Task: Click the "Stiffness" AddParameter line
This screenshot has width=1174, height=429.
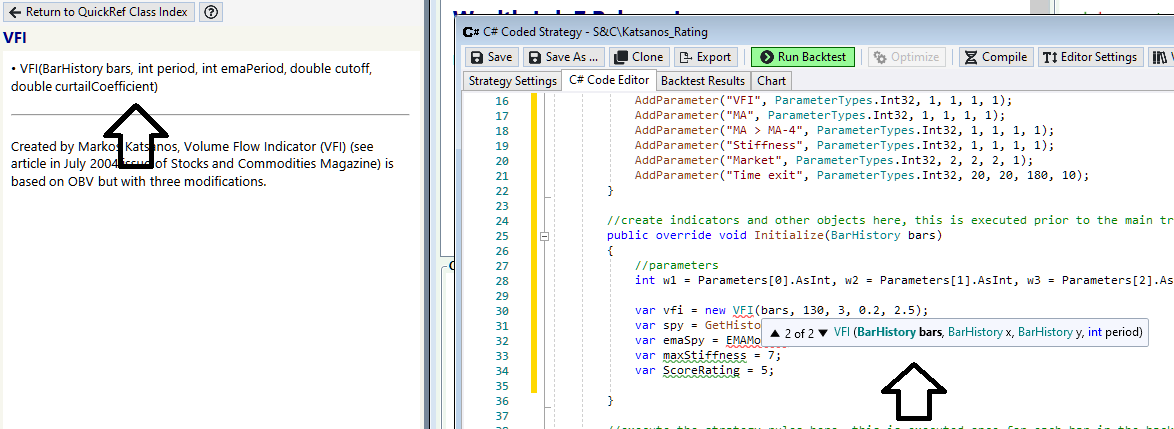Action: click(x=843, y=145)
